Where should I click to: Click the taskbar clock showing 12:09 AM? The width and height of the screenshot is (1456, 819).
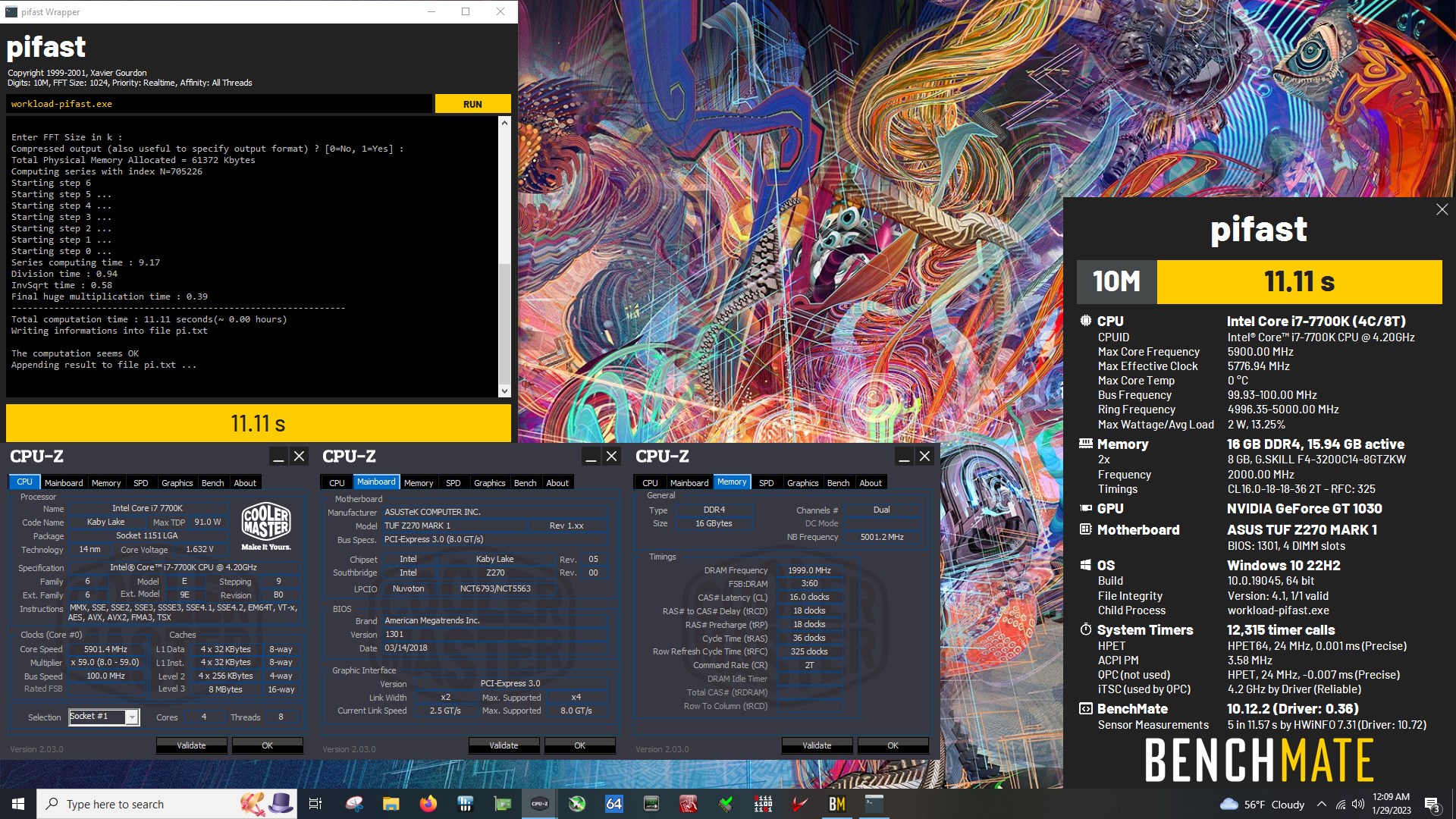(x=1392, y=804)
